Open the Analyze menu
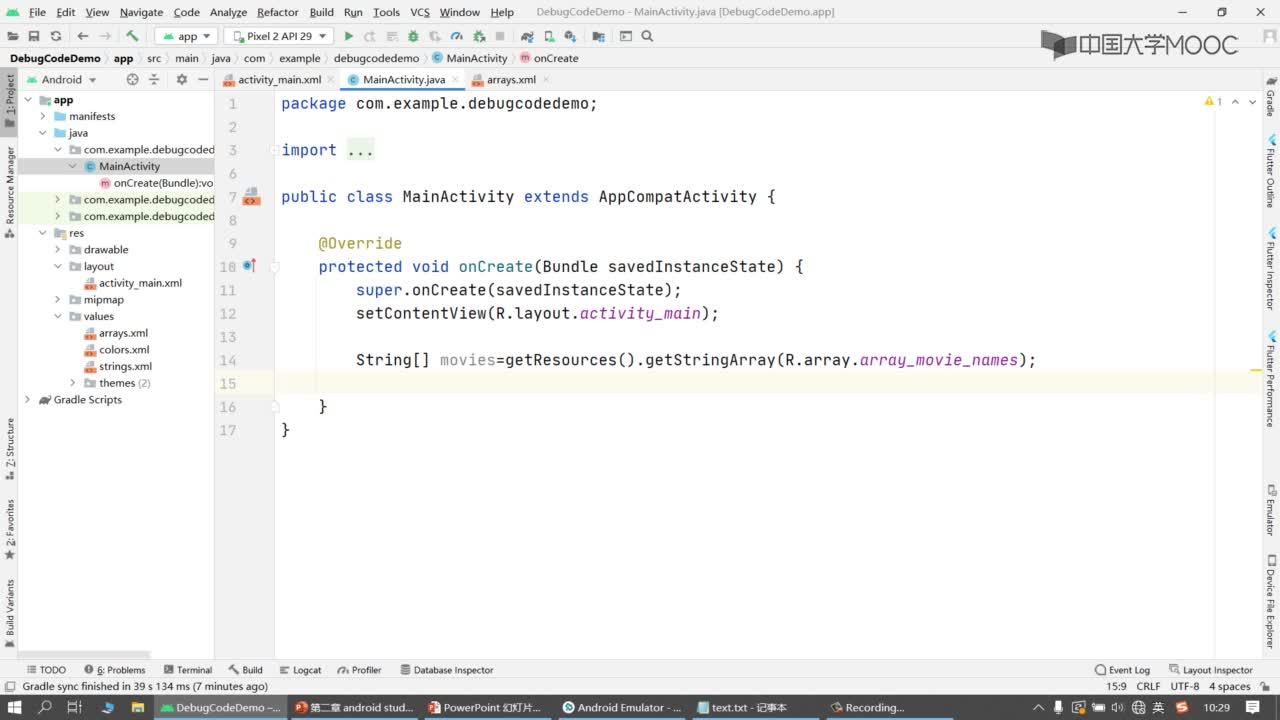This screenshot has width=1280, height=720. coord(228,12)
